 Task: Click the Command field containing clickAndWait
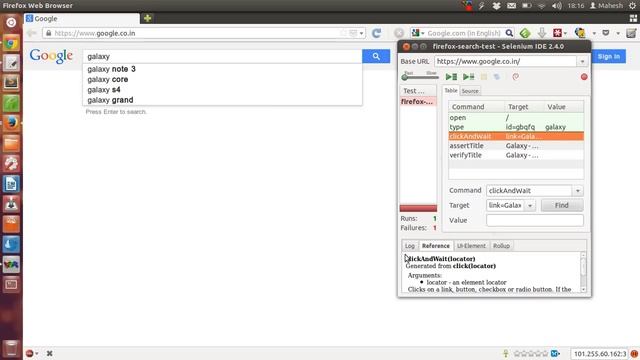pyautogui.click(x=529, y=191)
